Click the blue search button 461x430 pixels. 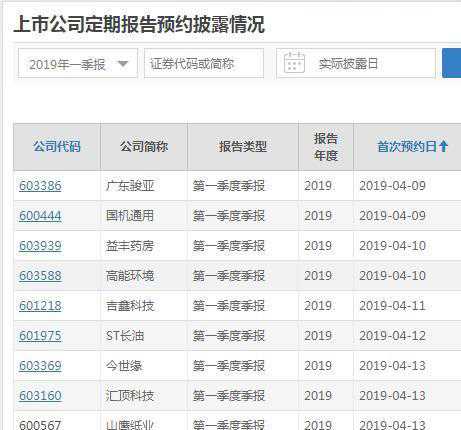(452, 63)
